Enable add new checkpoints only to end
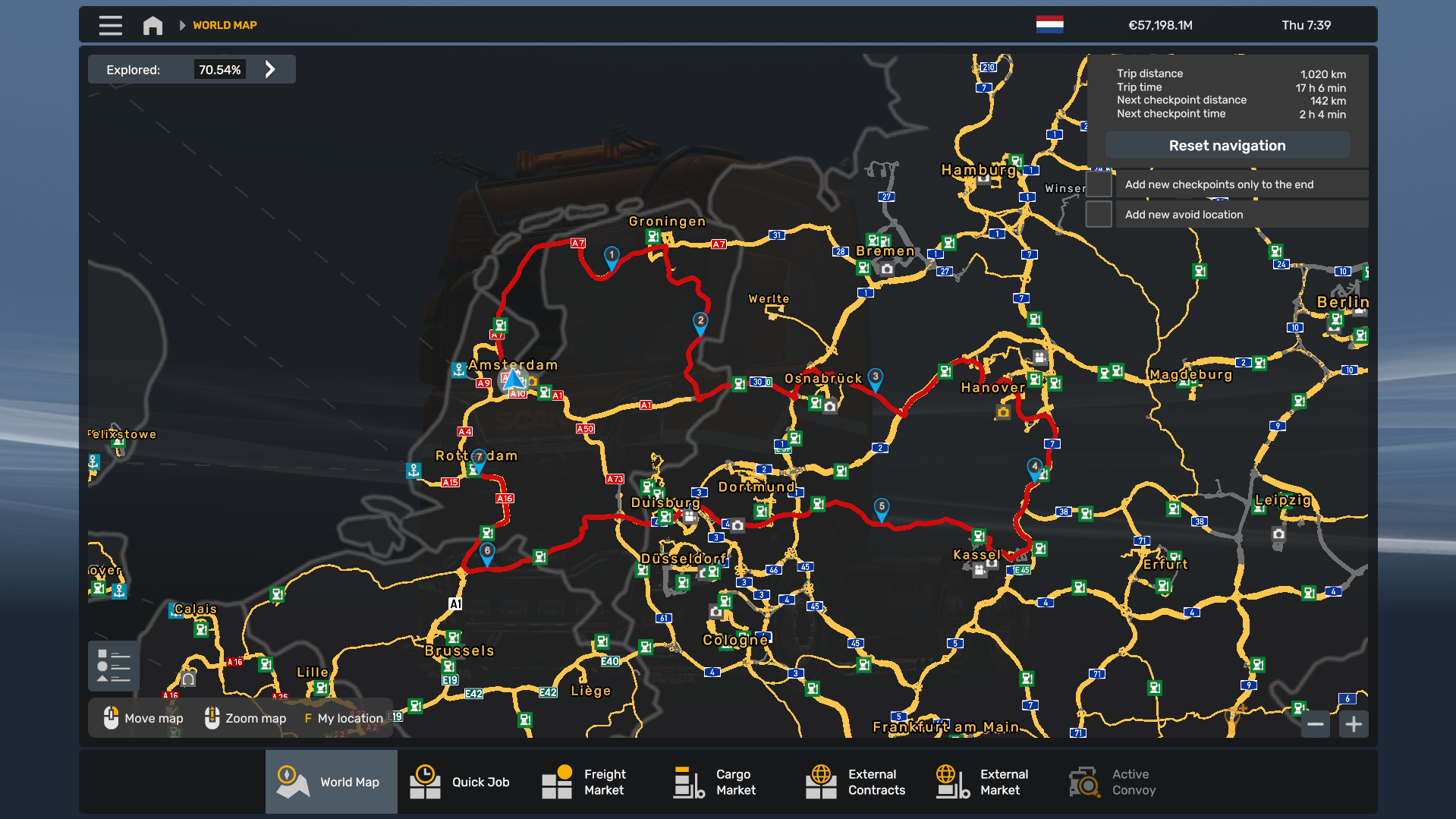 click(1099, 184)
